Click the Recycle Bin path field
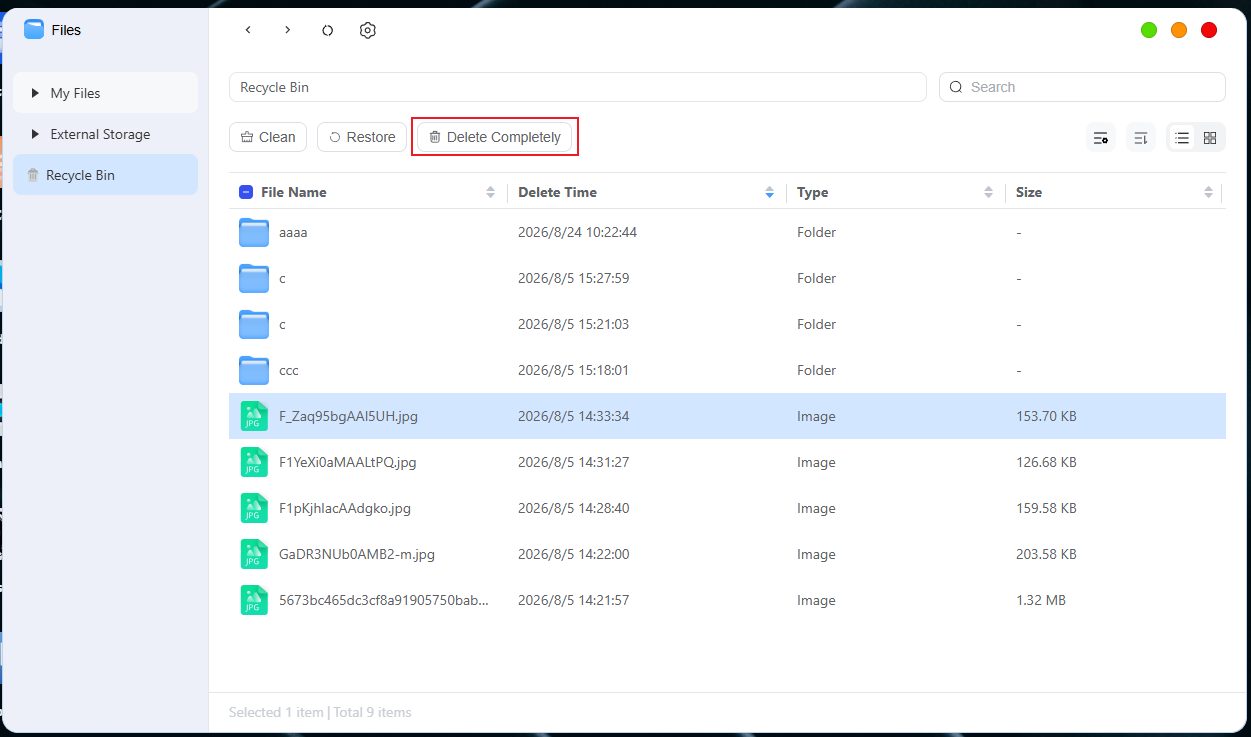The height and width of the screenshot is (737, 1251). (x=578, y=87)
